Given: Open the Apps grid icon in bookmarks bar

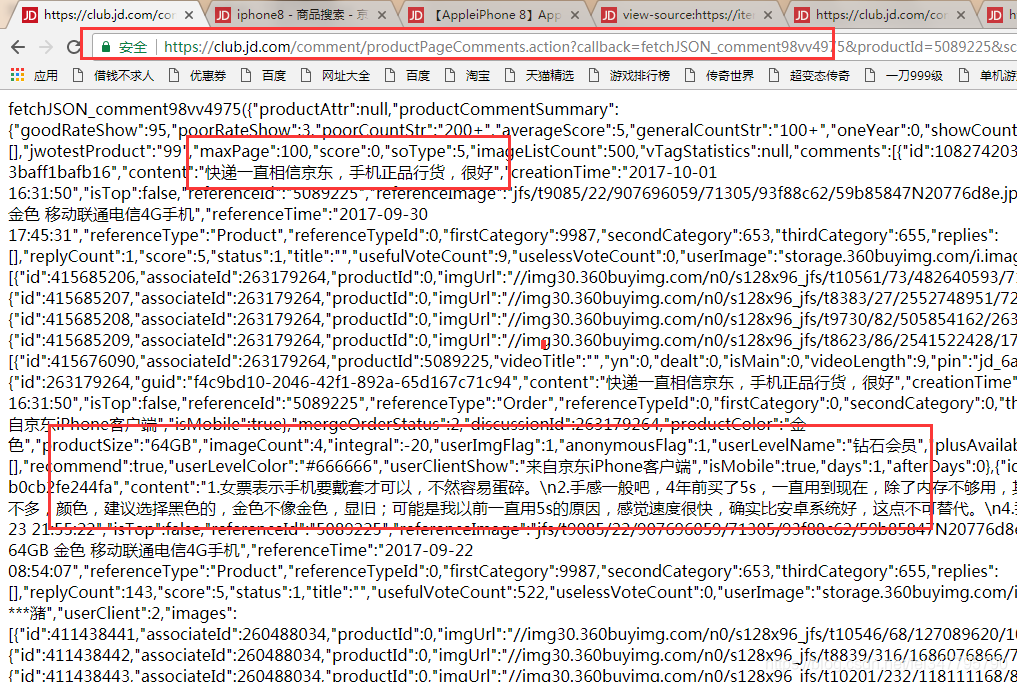Looking at the screenshot, I should (18, 75).
